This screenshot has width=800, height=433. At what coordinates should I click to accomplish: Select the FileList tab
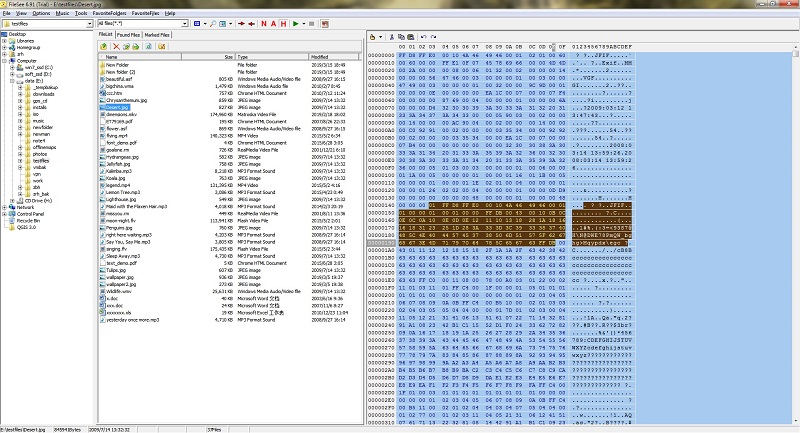[106, 34]
